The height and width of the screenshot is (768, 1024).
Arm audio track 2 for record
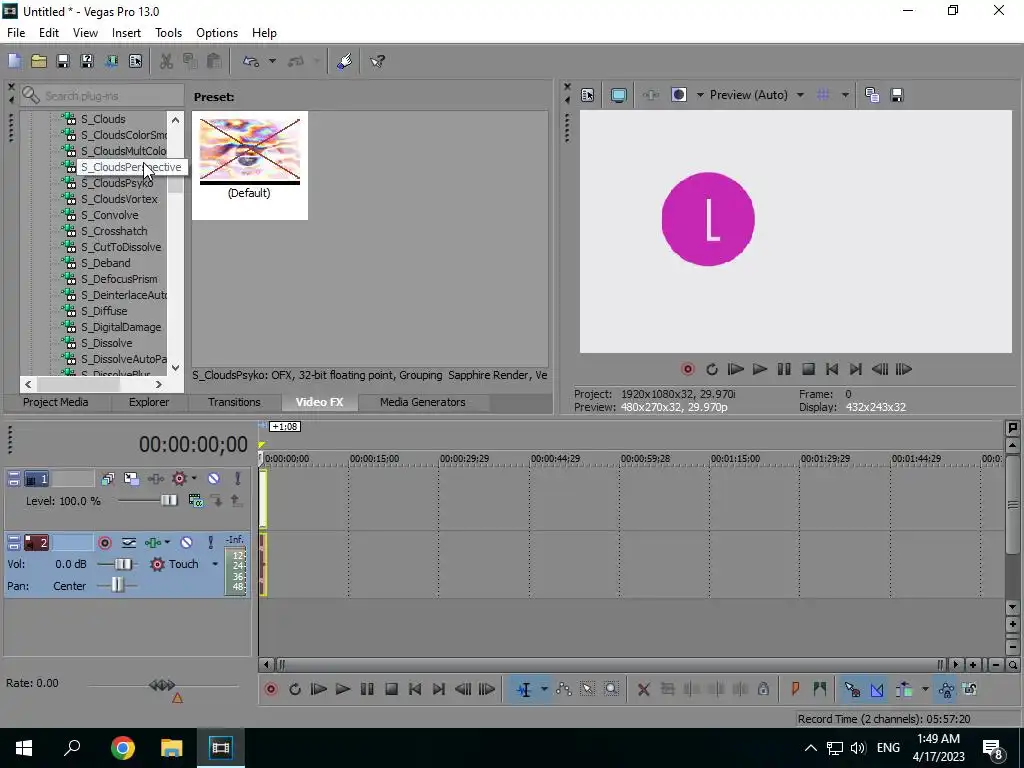(104, 543)
